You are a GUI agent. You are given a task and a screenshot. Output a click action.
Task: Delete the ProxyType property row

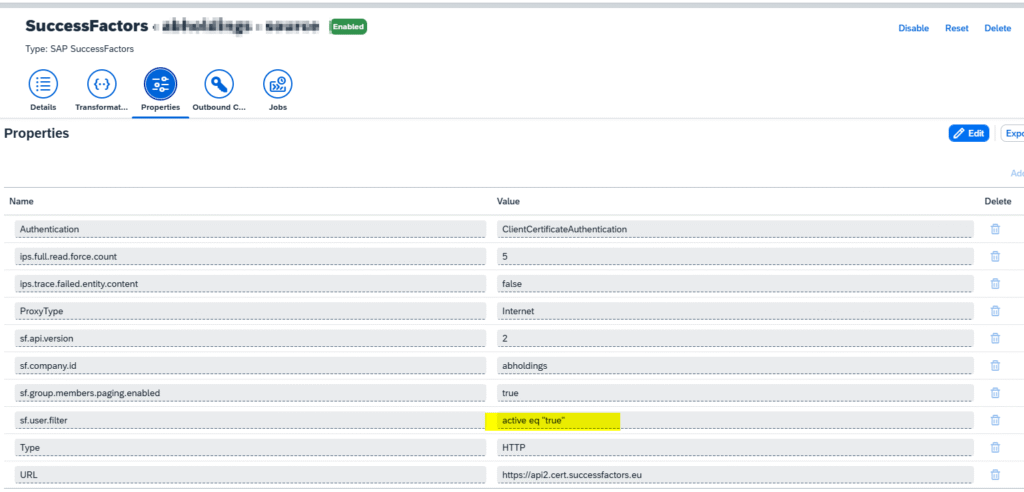(x=995, y=311)
